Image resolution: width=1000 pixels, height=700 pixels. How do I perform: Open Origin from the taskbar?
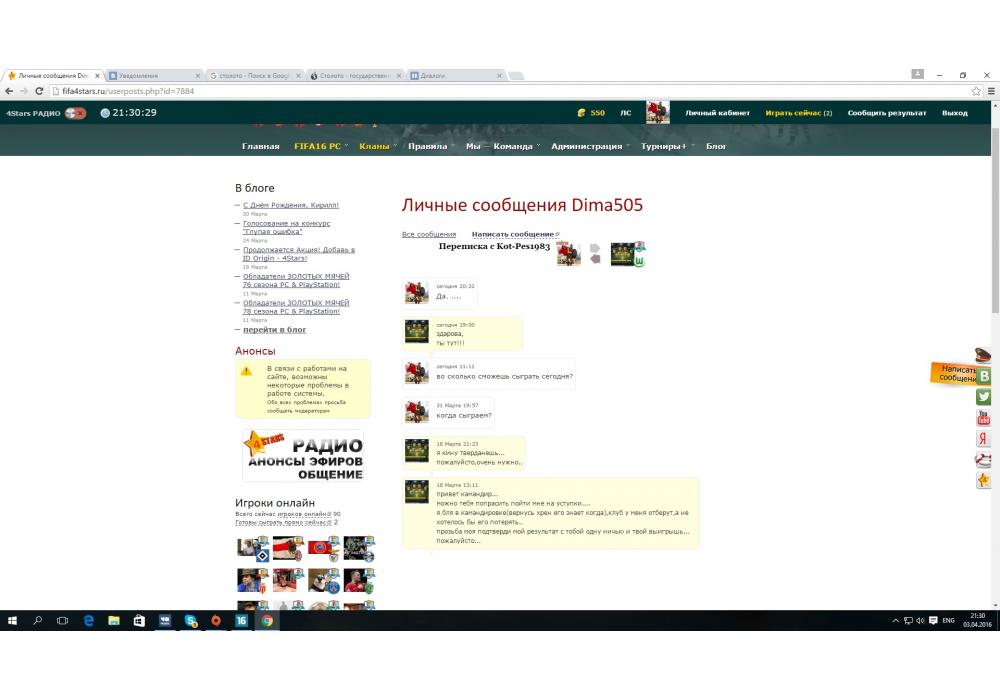pyautogui.click(x=216, y=620)
